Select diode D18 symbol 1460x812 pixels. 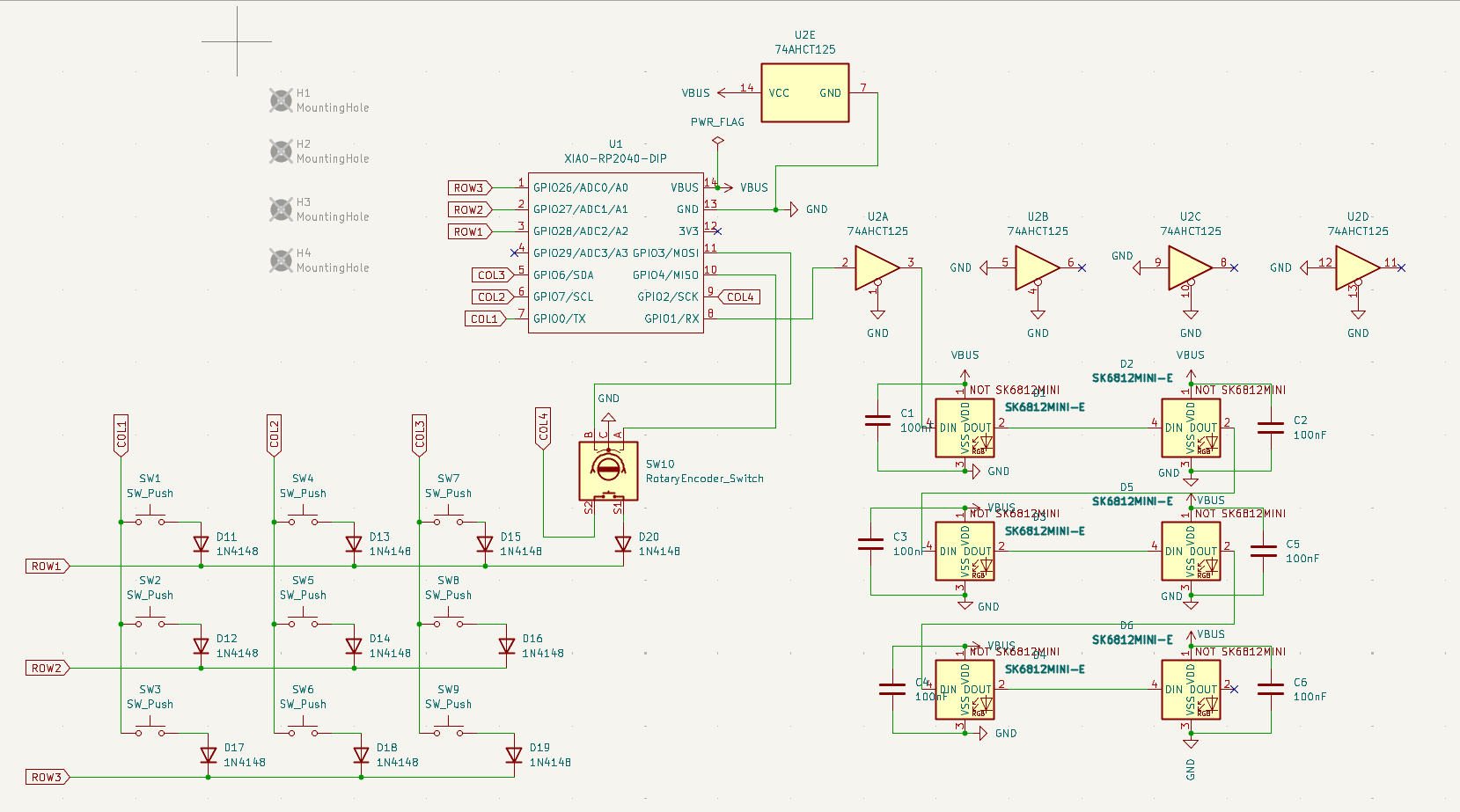[361, 756]
